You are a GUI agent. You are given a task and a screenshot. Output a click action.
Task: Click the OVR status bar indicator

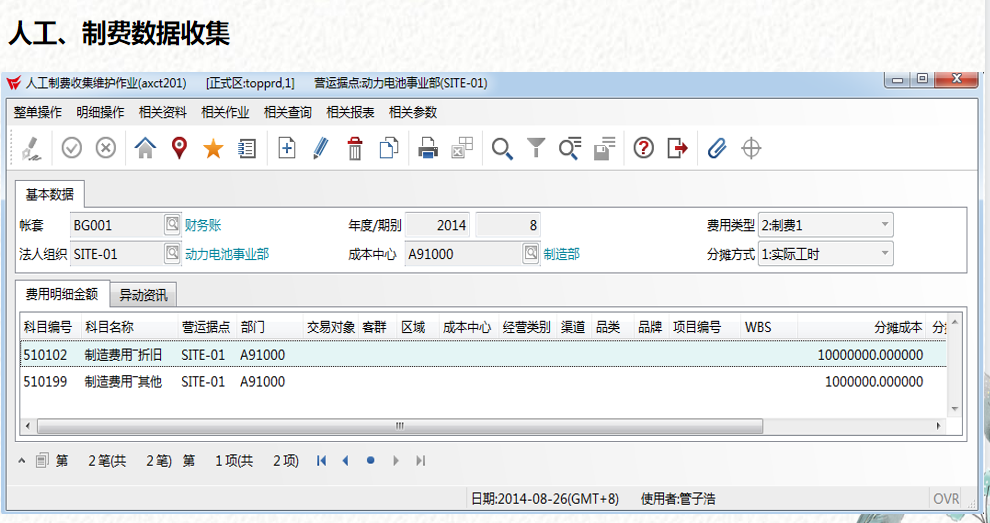[945, 499]
